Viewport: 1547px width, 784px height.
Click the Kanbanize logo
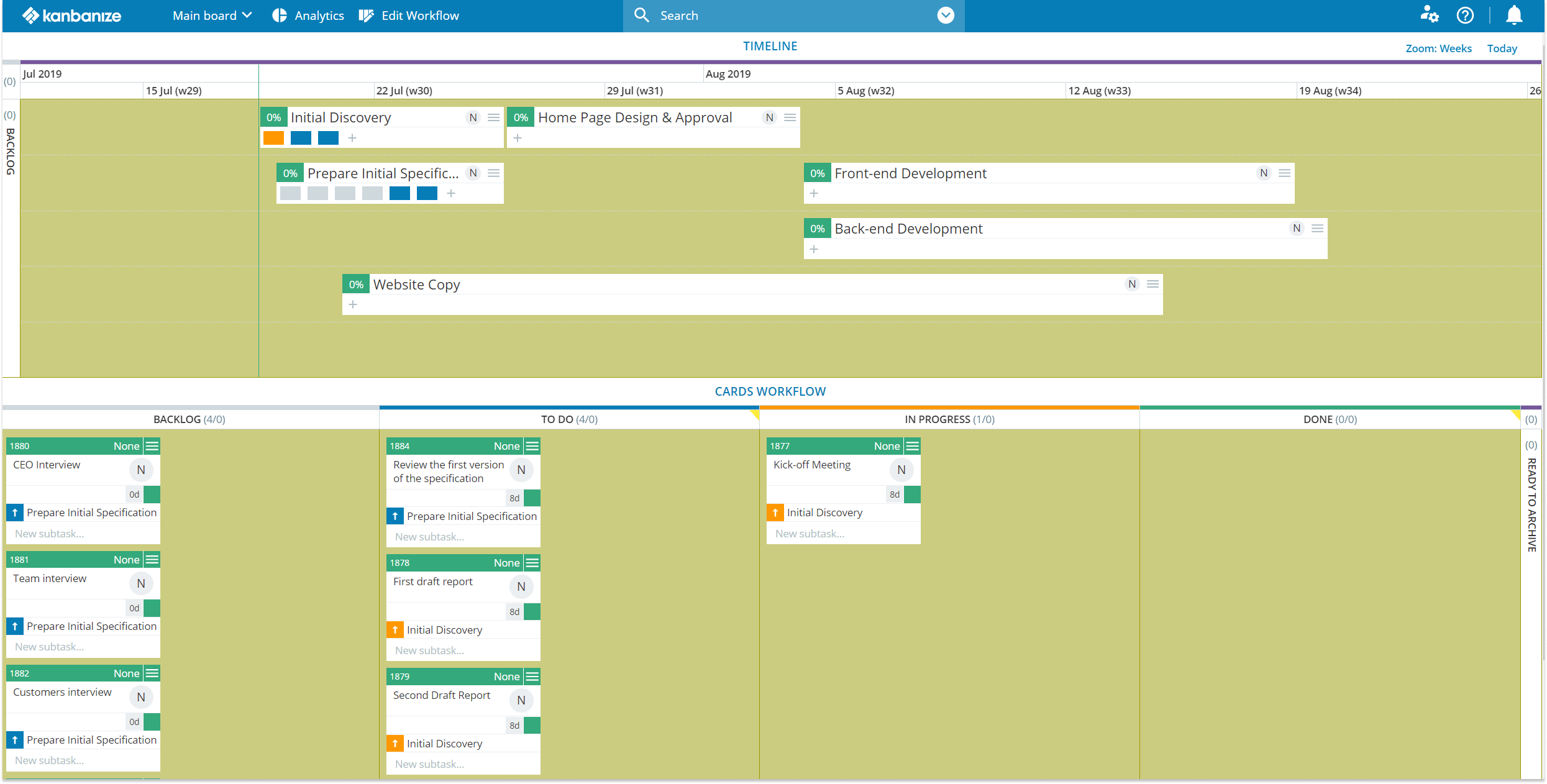pos(72,16)
